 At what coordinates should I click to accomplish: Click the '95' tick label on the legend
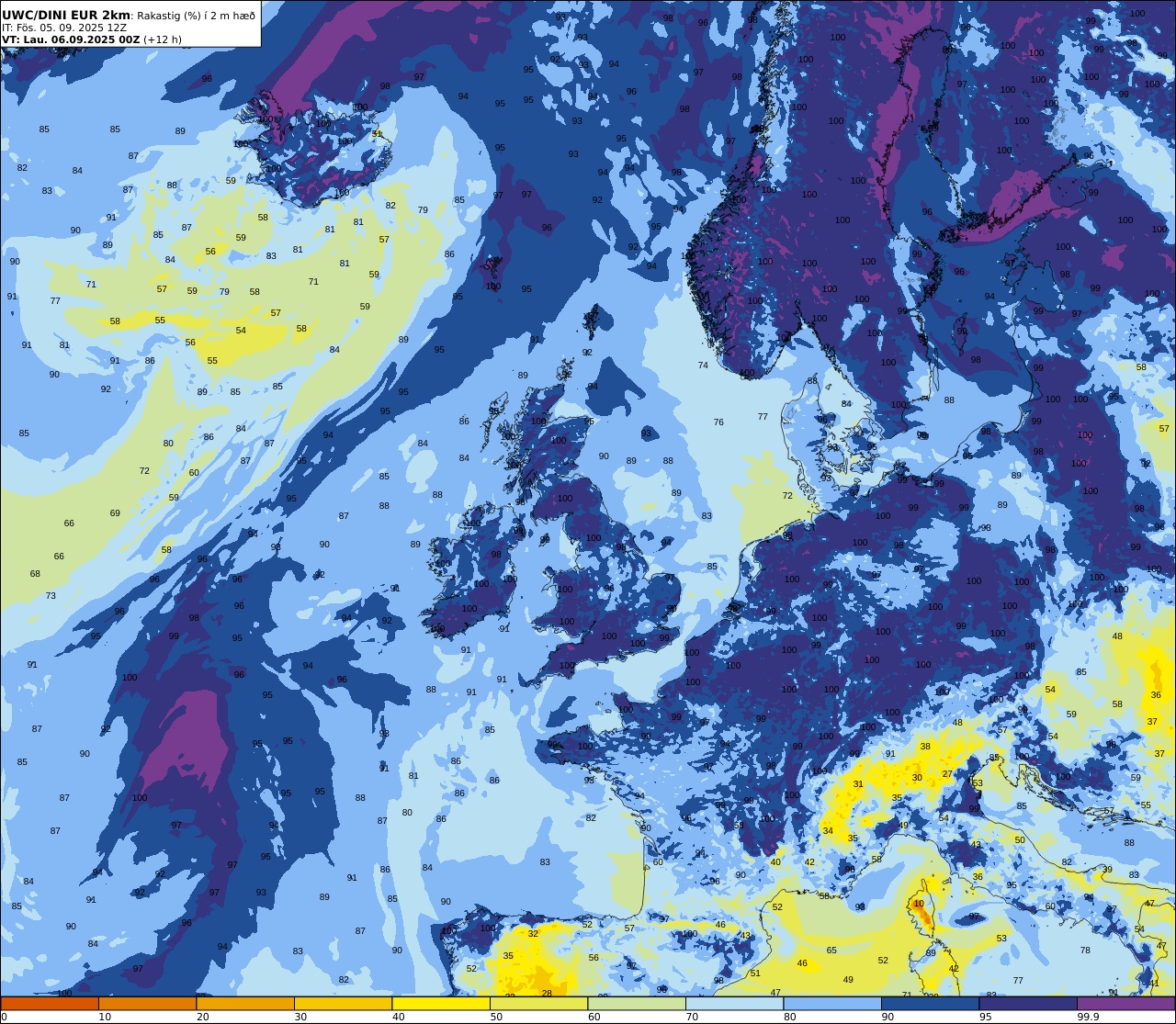pos(986,1017)
